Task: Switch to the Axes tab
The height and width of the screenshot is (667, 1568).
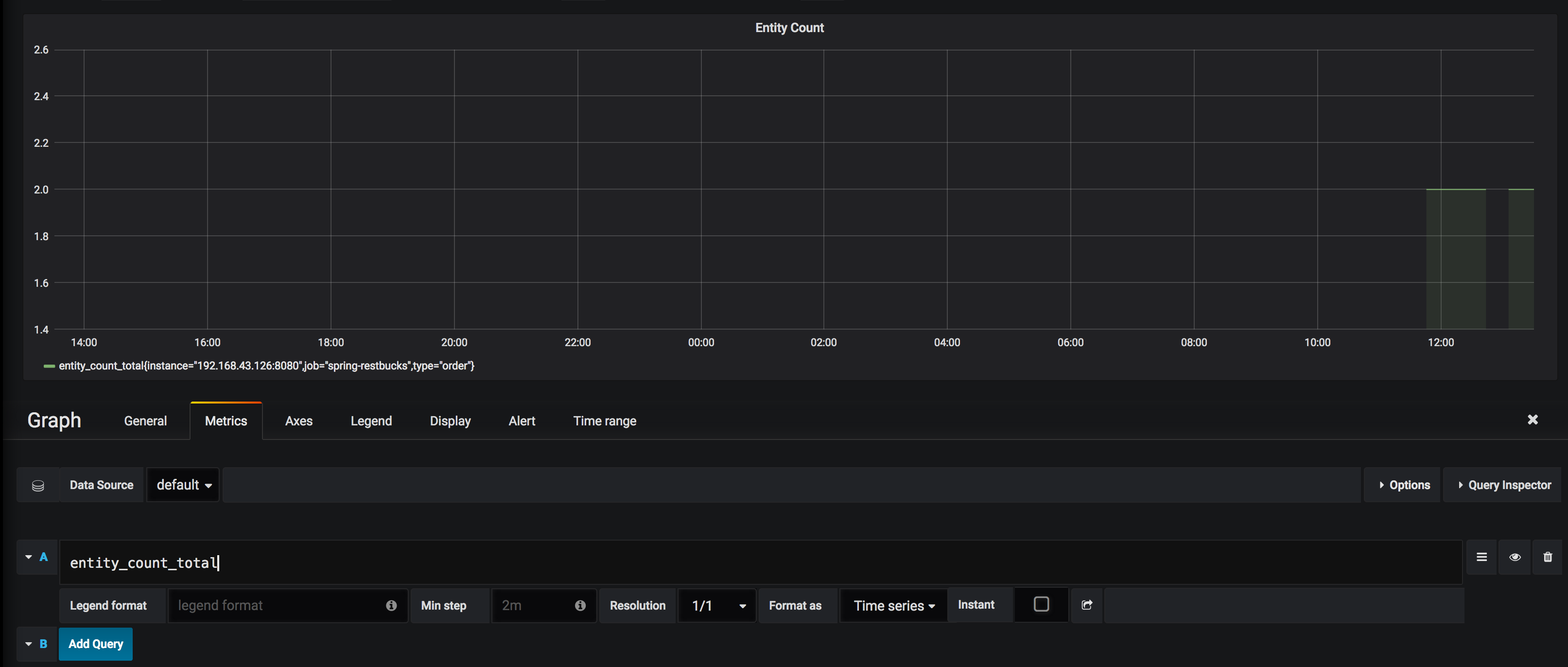Action: pos(299,421)
